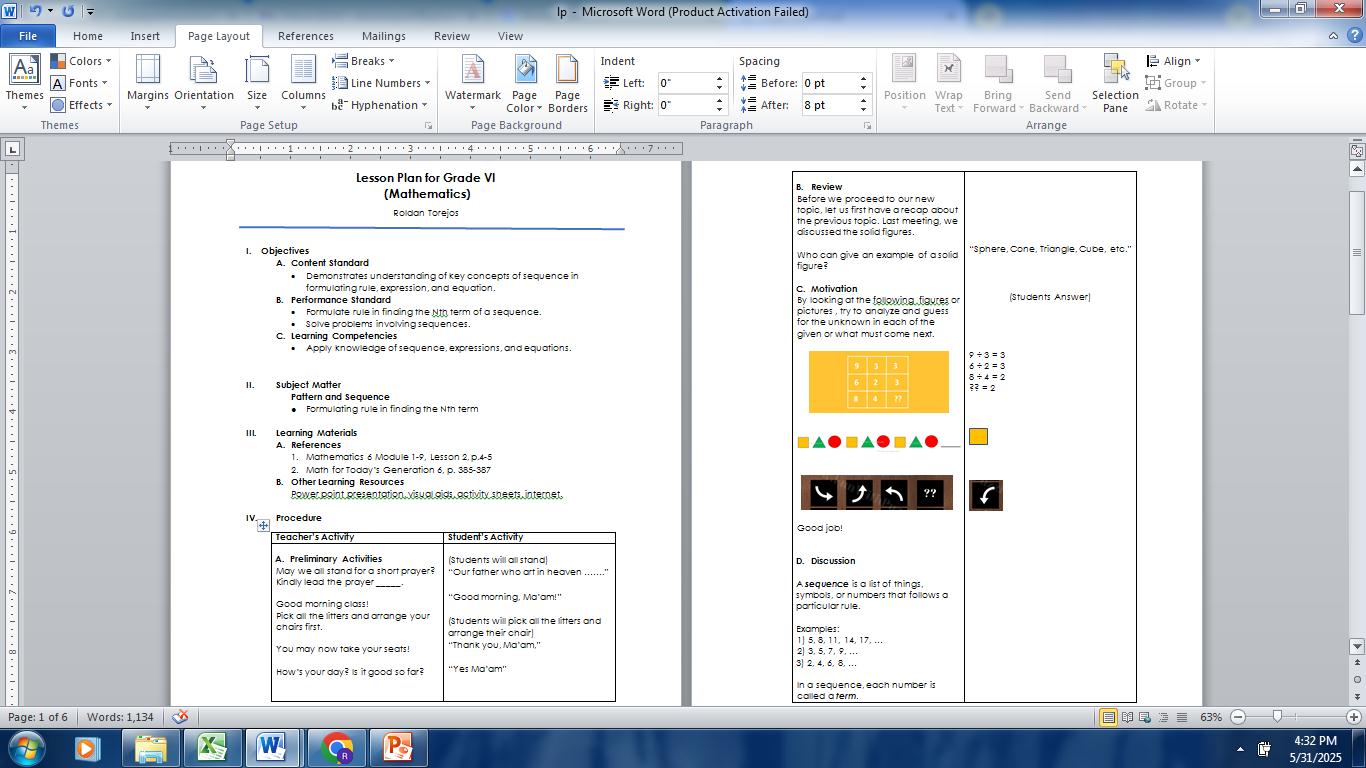1366x768 pixels.
Task: Open the Customize Quick Access Toolbar dropdown
Action: click(90, 12)
